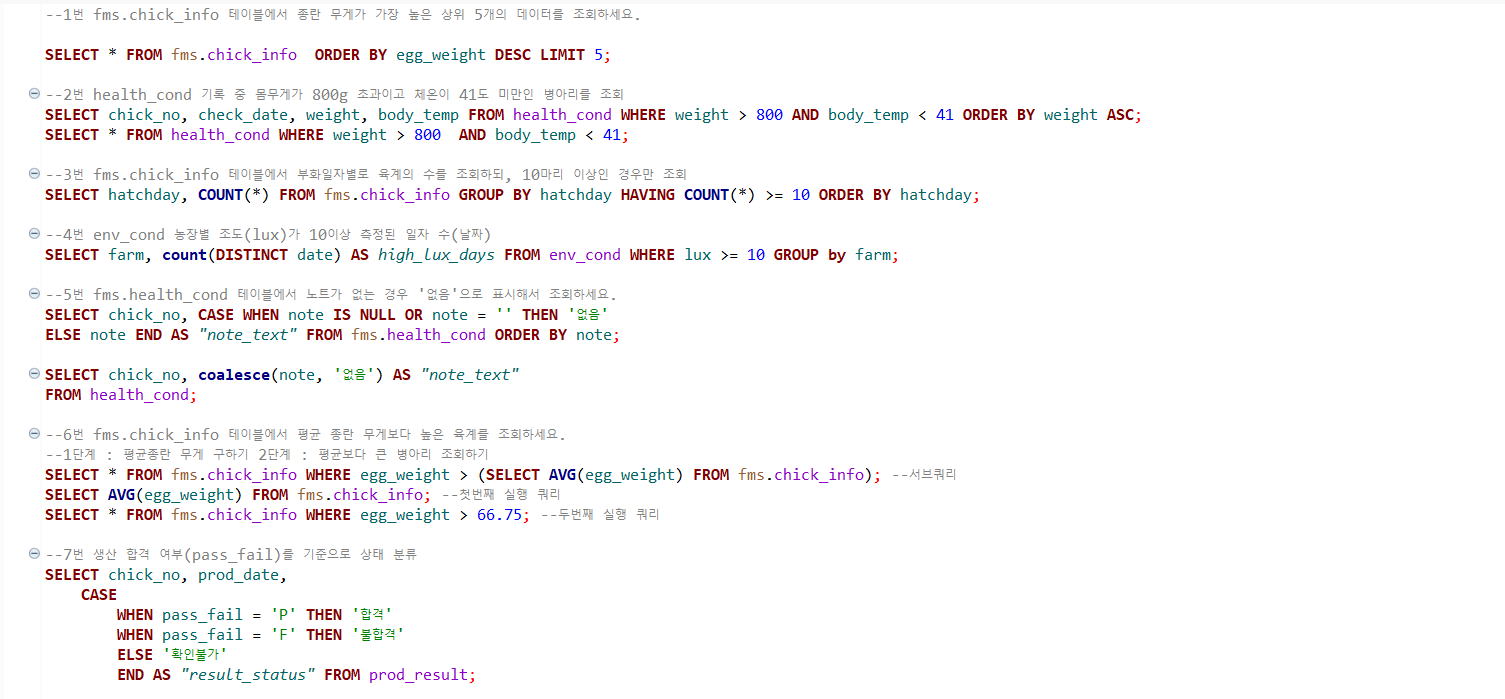The image size is (1505, 699).
Task: Click the high_lux_days alias in query 4
Action: pos(436,255)
